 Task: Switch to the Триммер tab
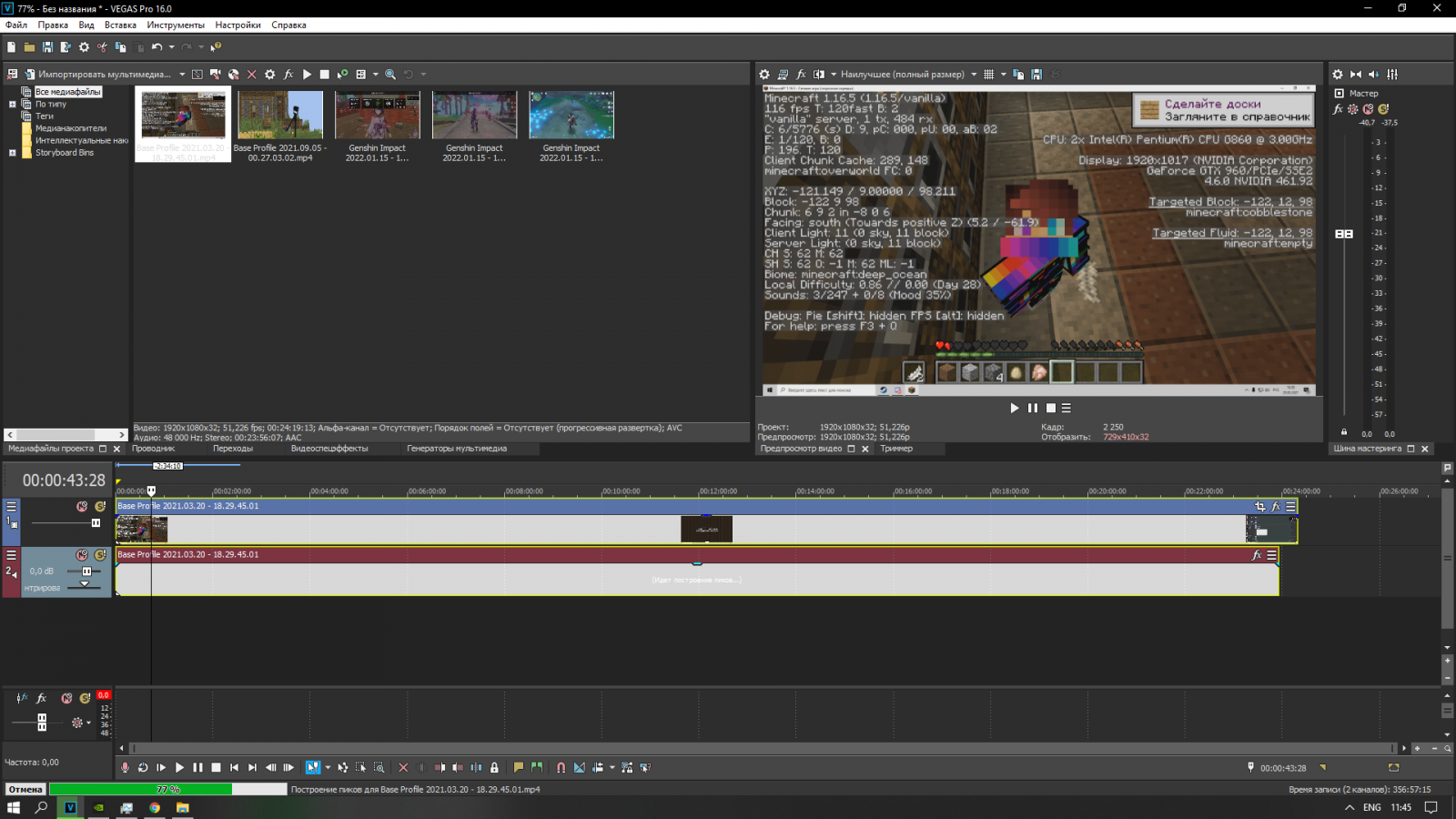click(x=896, y=449)
